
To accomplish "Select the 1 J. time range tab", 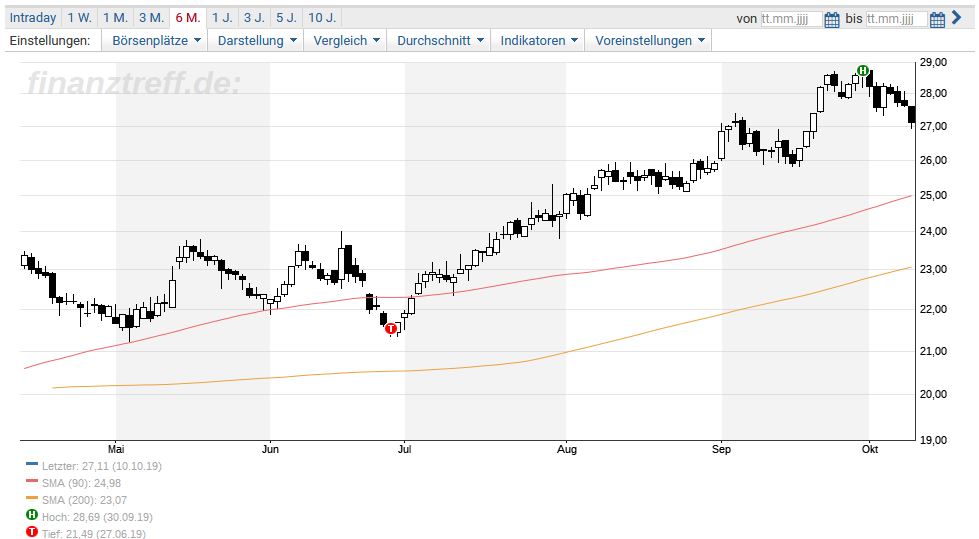I will coord(222,17).
